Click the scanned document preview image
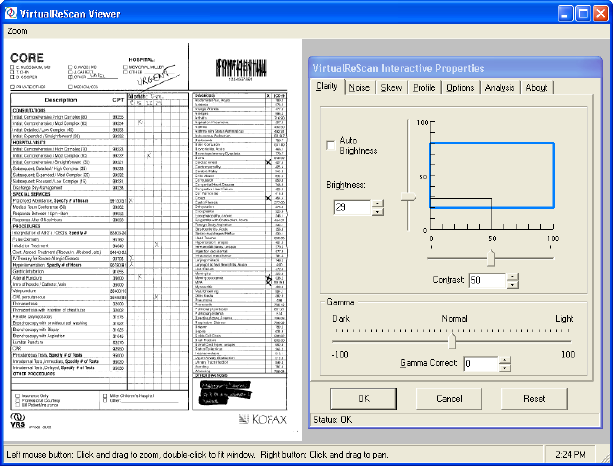Viewport: 613px width, 466px height. 150,240
